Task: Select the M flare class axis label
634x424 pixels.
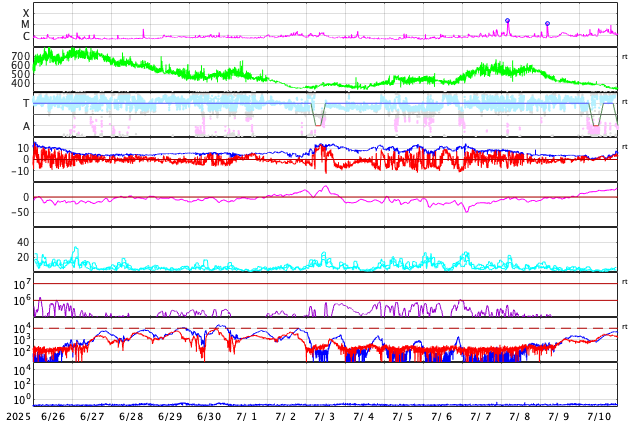Action: point(25,25)
